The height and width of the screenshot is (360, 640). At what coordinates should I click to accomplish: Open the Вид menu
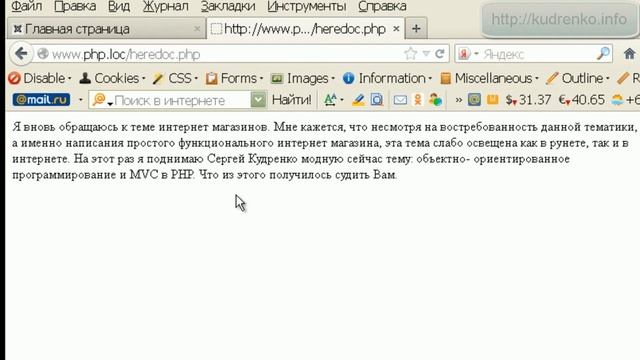[119, 6]
